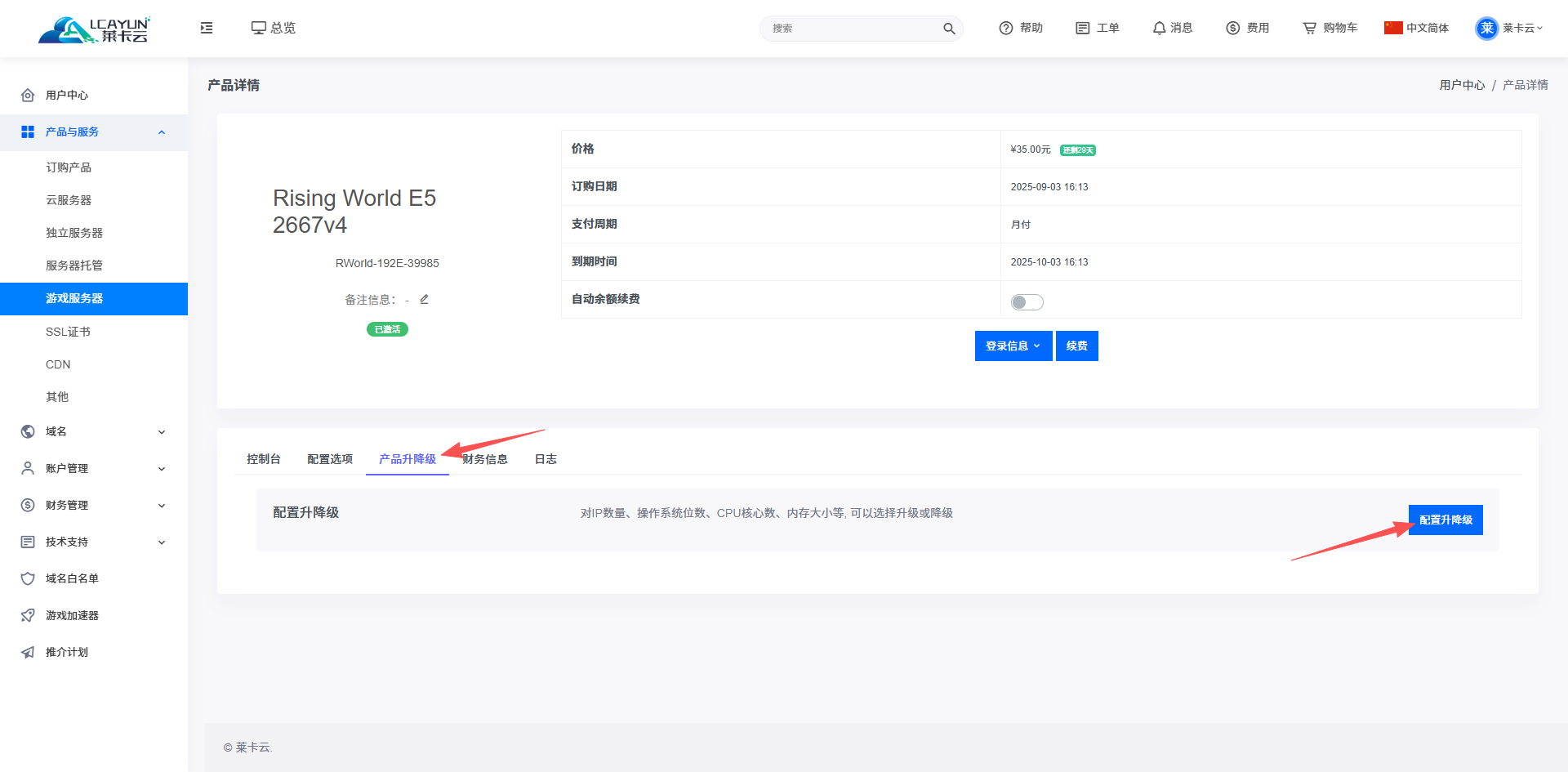Click the 产品详情 breadcrumb item
1568x772 pixels.
(x=1525, y=85)
